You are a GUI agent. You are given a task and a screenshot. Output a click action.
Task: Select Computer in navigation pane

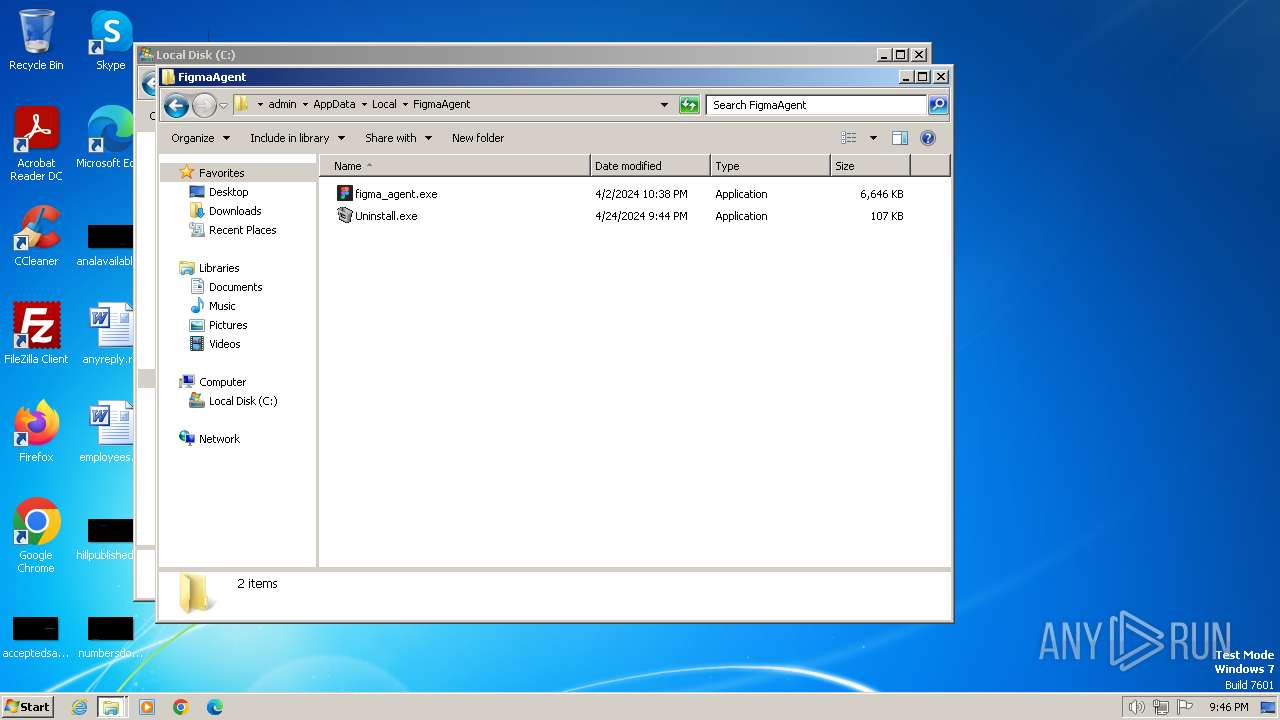pos(222,382)
